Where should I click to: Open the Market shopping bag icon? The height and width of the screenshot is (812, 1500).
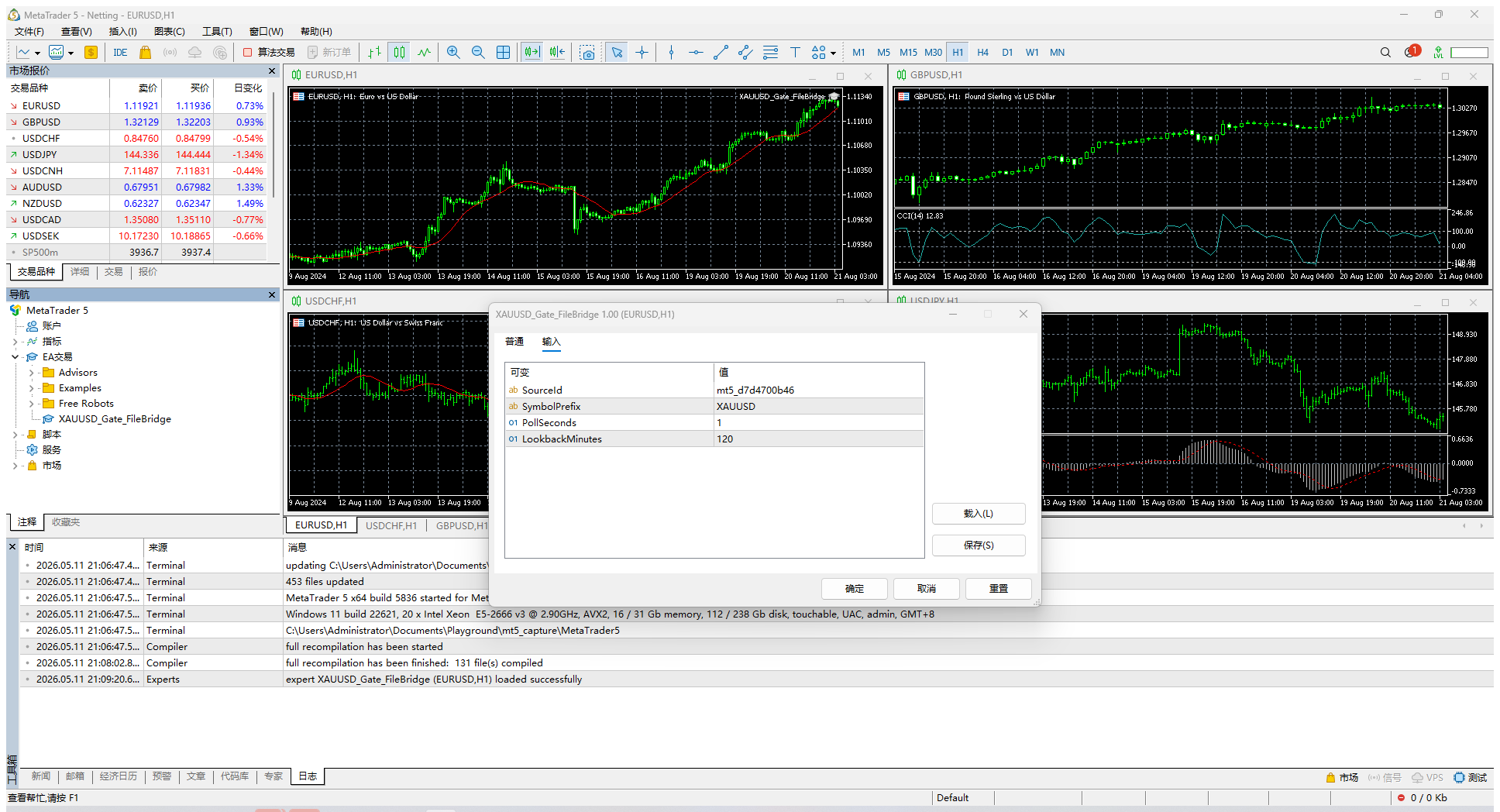click(x=145, y=53)
